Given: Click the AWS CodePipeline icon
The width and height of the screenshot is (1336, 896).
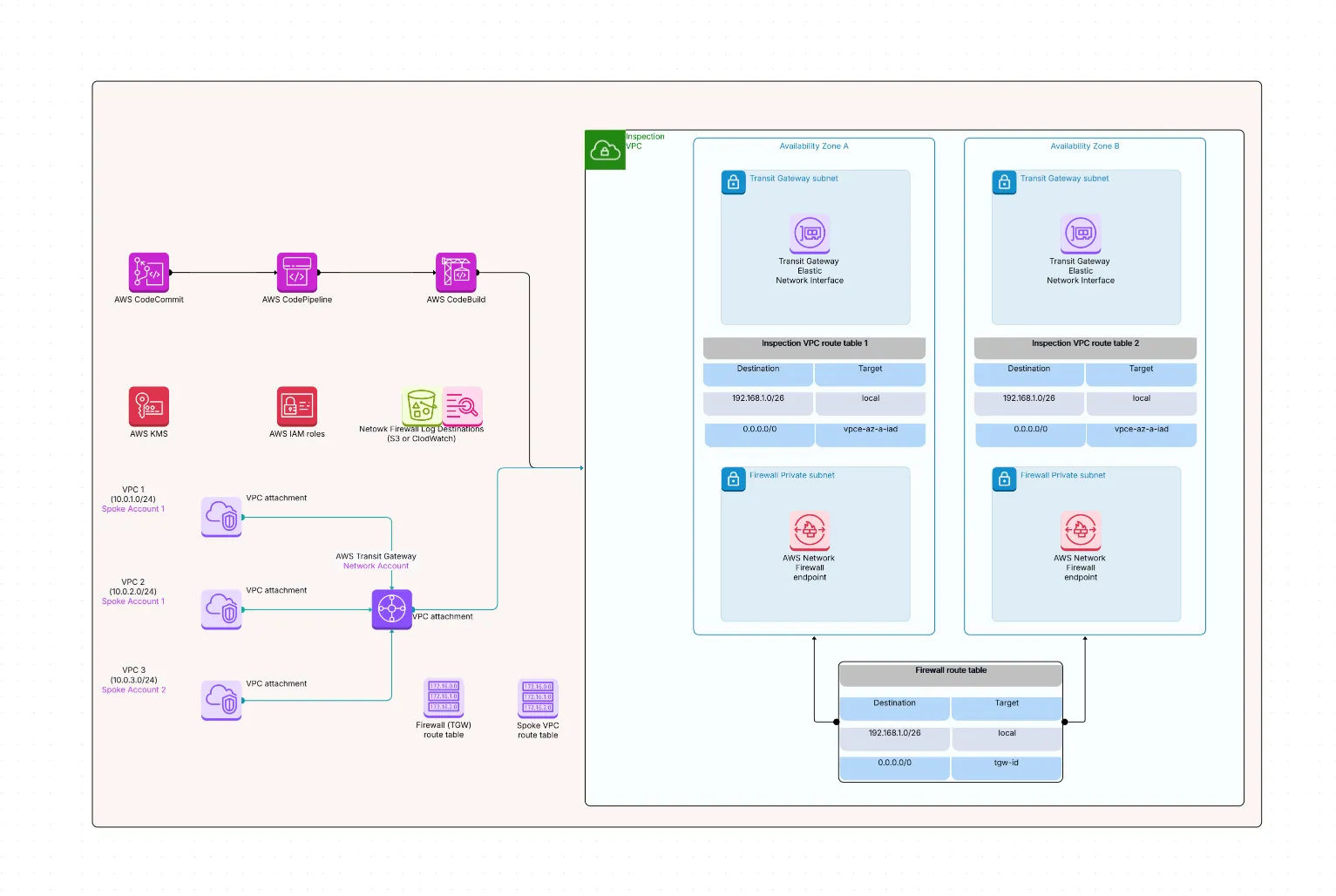Looking at the screenshot, I should click(x=296, y=273).
